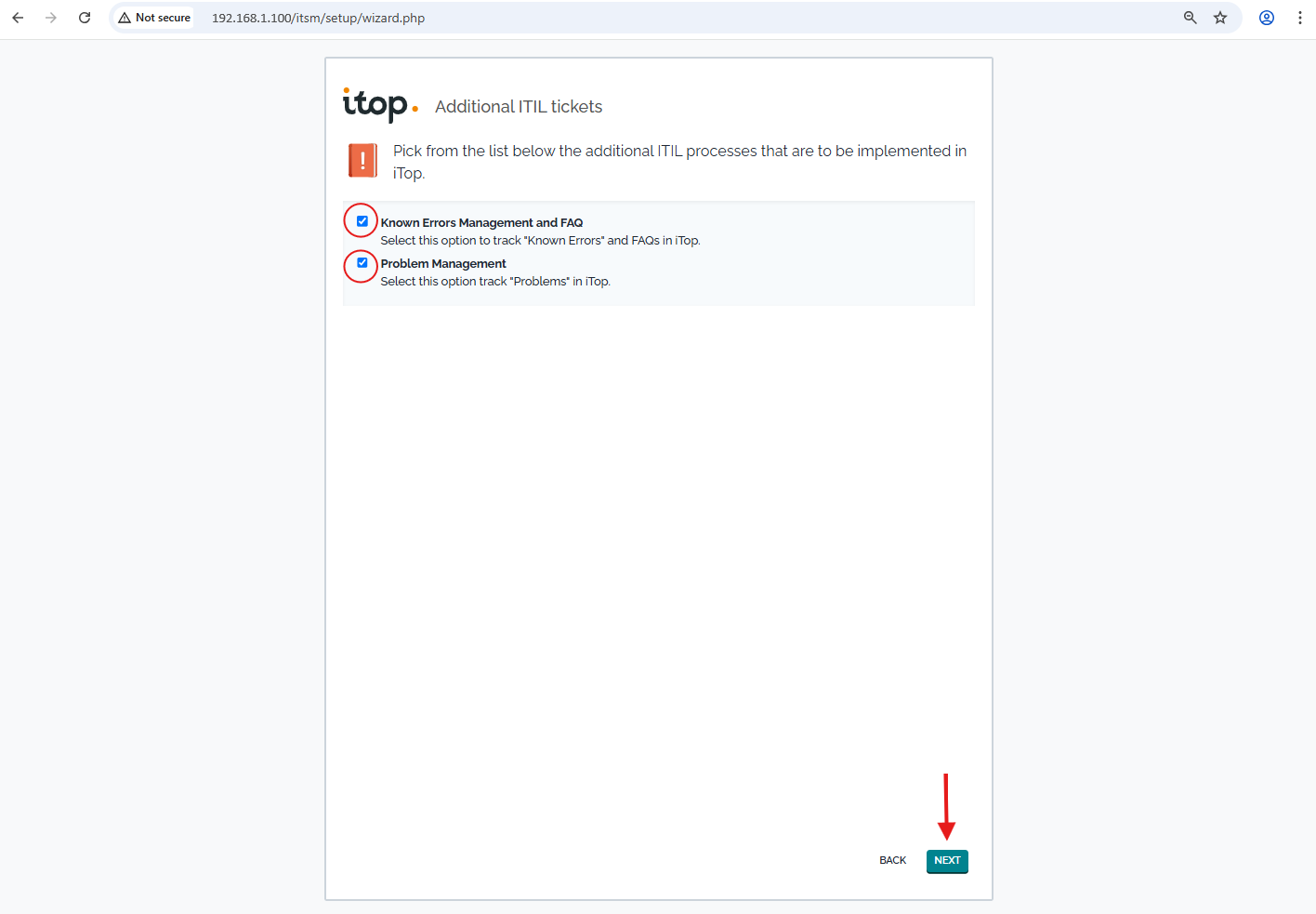Click the browser forward arrow
Screen dimensions: 1316x914
pyautogui.click(x=51, y=18)
